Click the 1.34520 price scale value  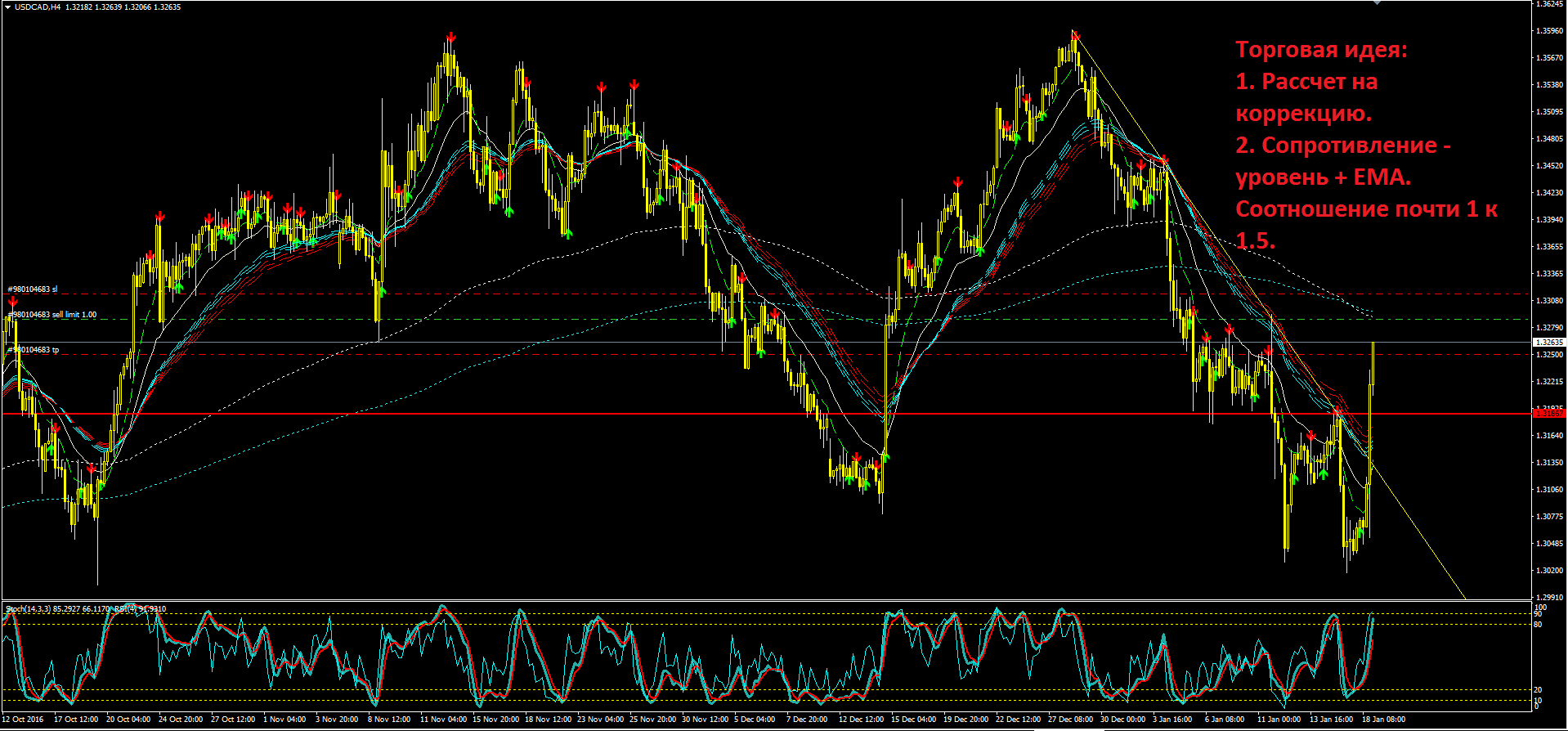pyautogui.click(x=1550, y=166)
